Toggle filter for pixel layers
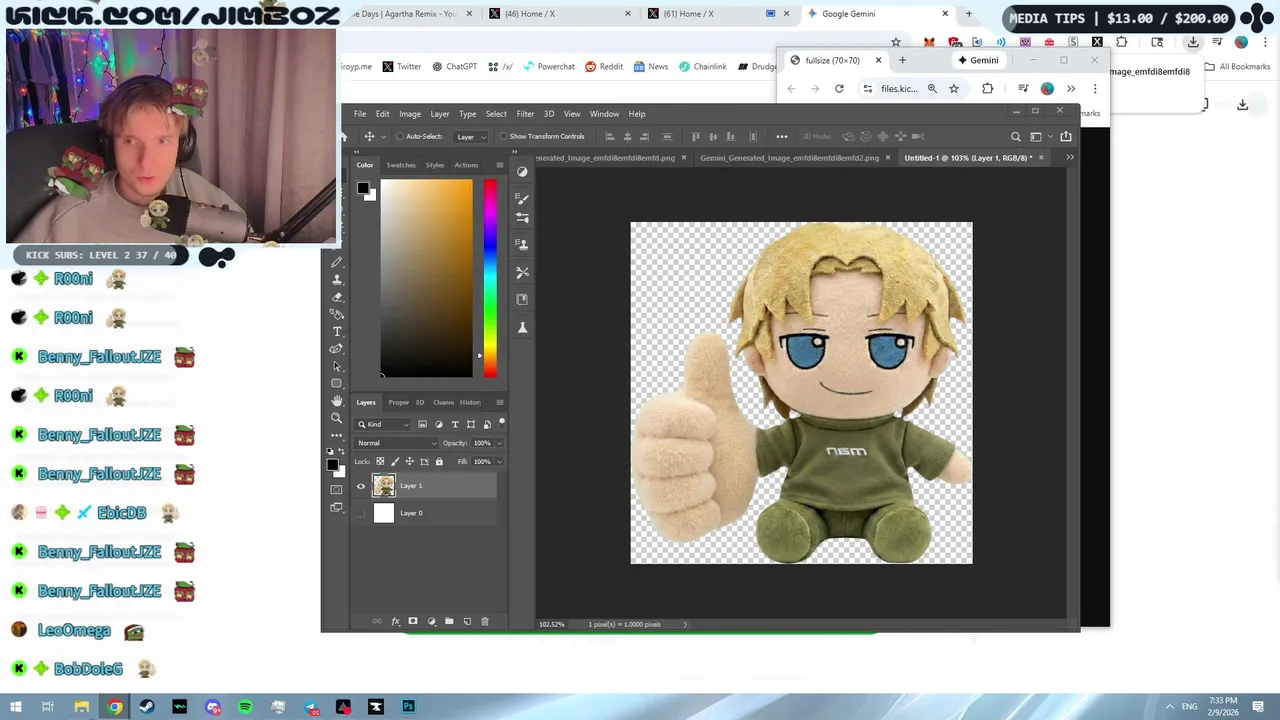Viewport: 1280px width, 720px height. 422,425
